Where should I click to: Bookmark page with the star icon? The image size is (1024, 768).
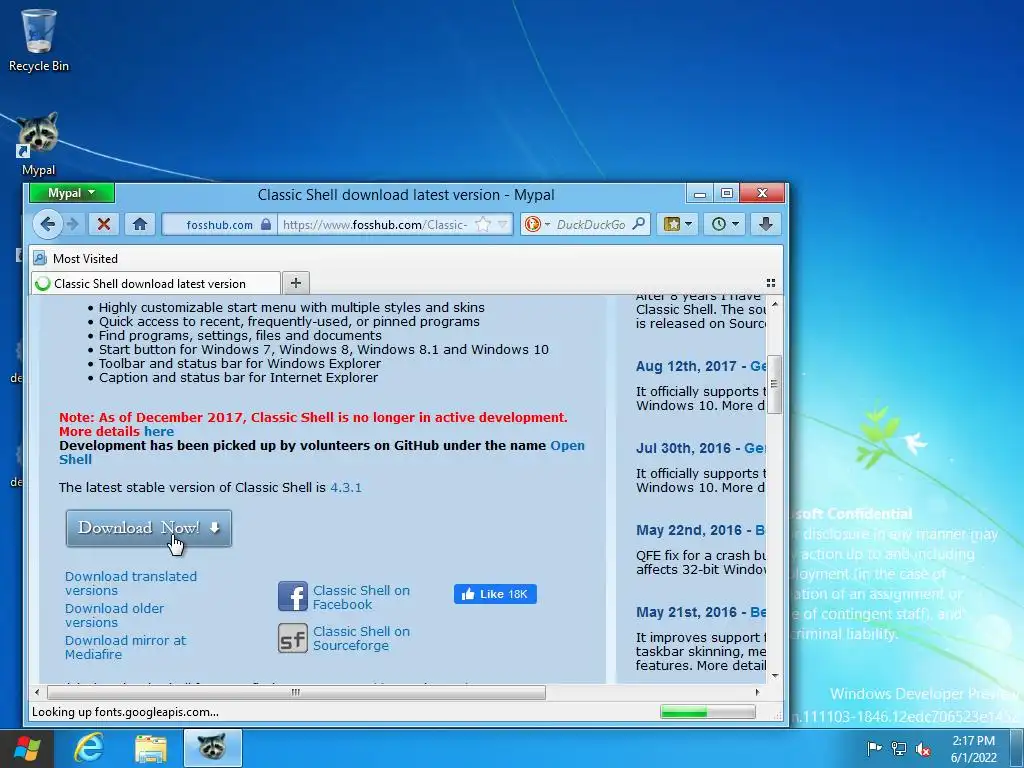(x=483, y=224)
